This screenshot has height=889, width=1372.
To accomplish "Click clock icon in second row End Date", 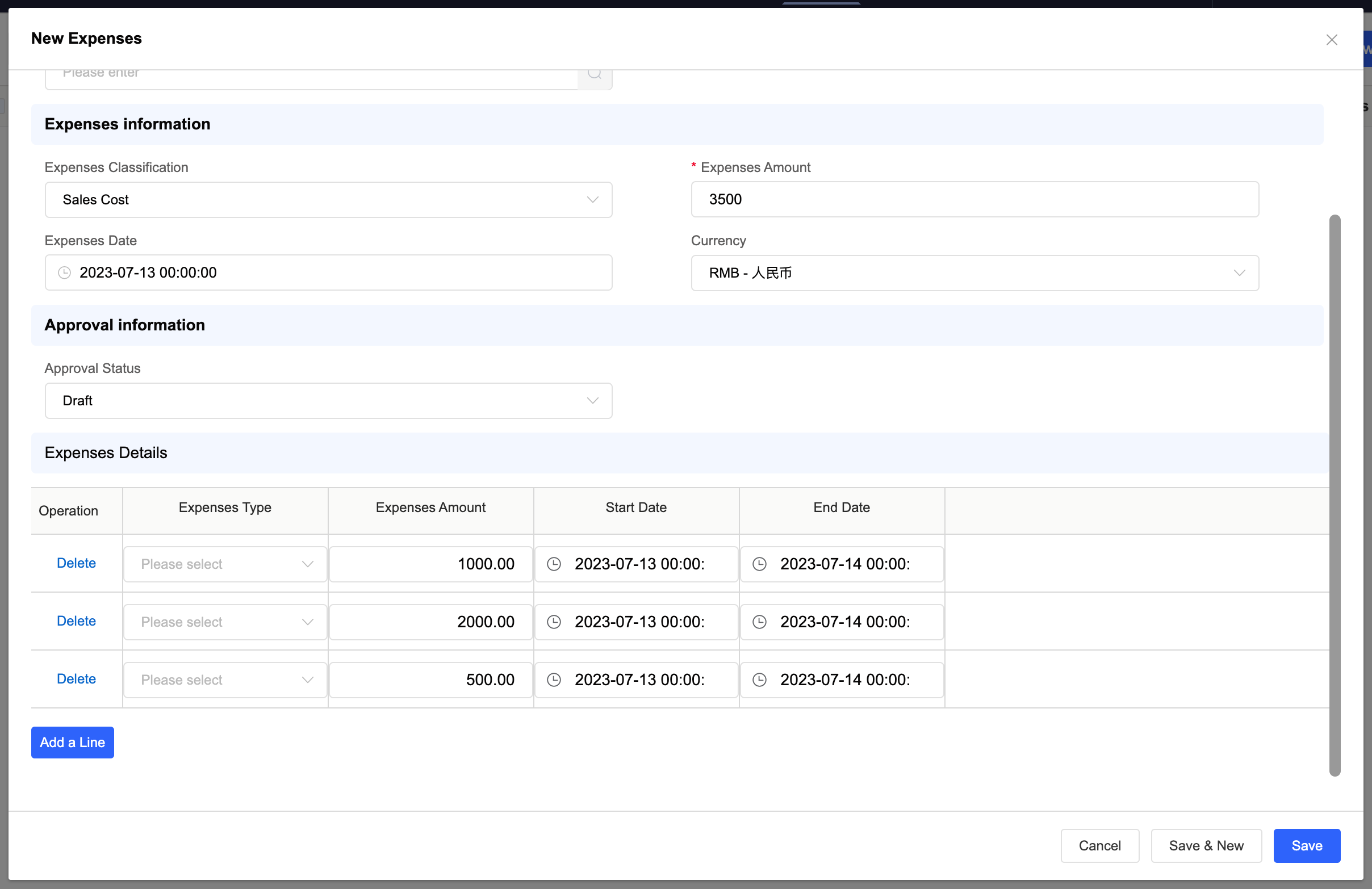I will [759, 622].
